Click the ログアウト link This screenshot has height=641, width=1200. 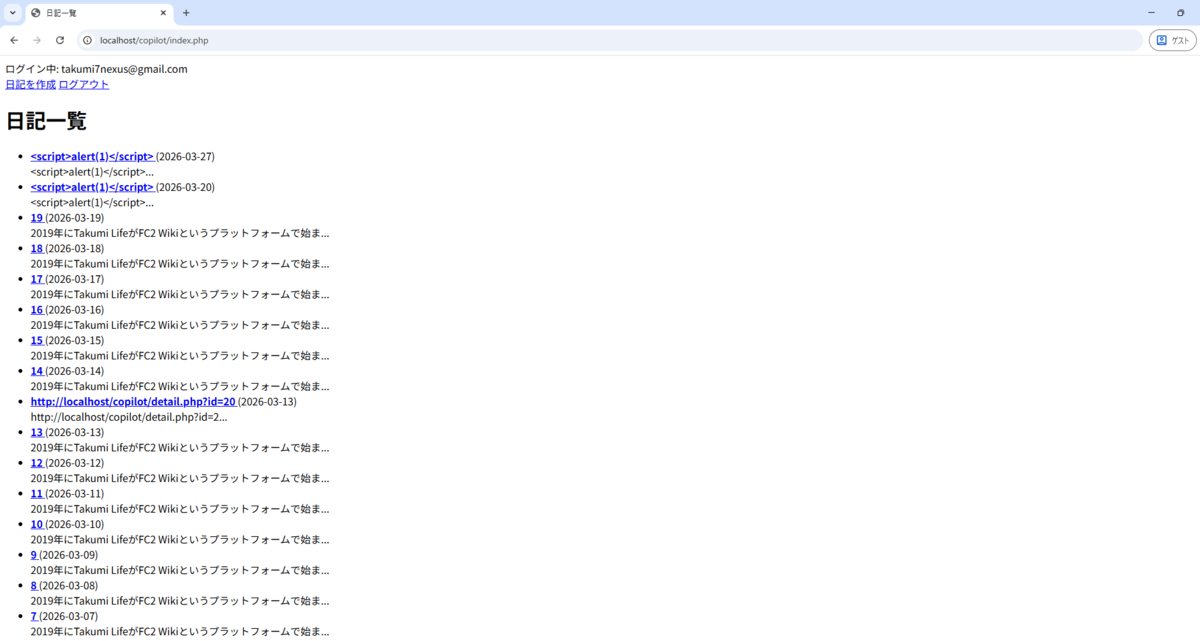pos(84,84)
